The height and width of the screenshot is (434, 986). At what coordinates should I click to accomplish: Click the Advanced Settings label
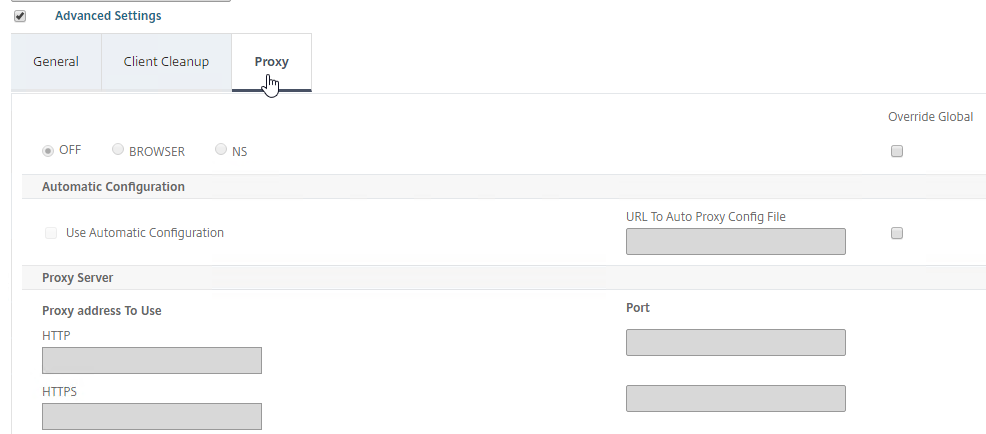(108, 16)
